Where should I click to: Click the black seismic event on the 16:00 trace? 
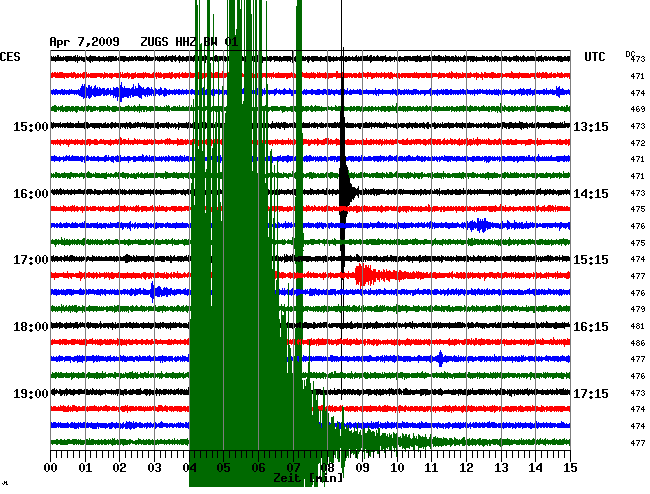tap(347, 191)
